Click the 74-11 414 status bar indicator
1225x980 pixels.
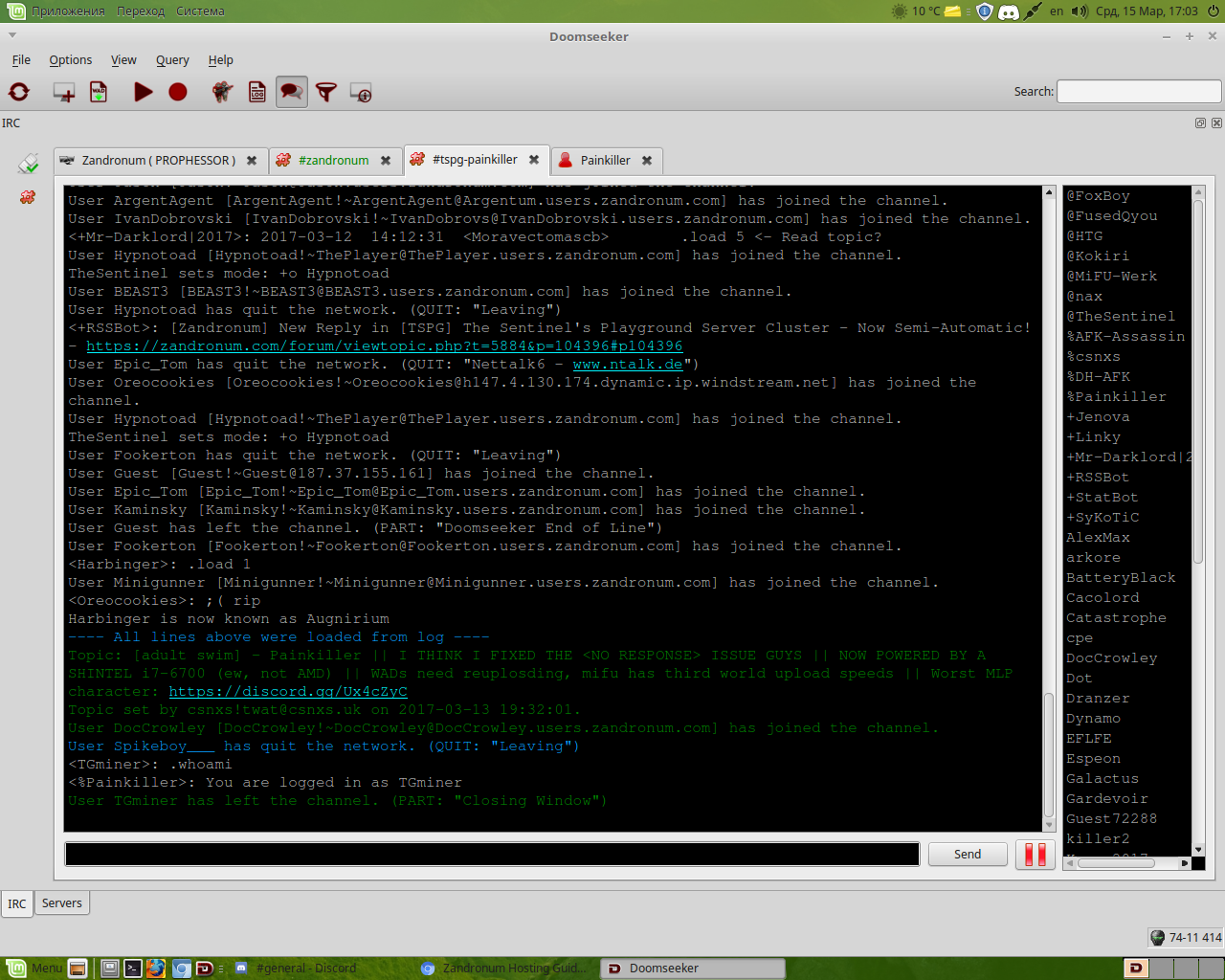[x=1186, y=938]
